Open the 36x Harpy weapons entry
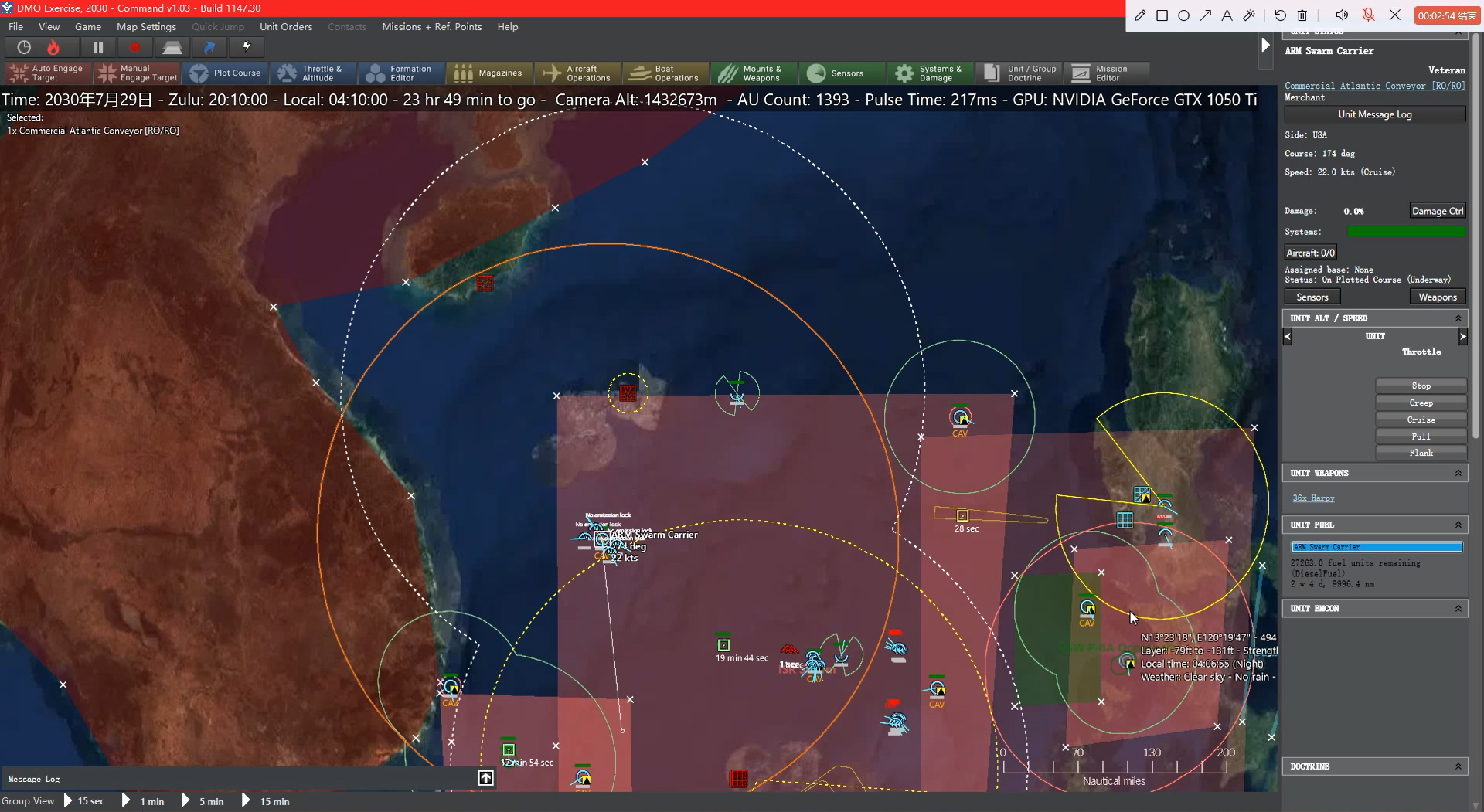 [1314, 498]
